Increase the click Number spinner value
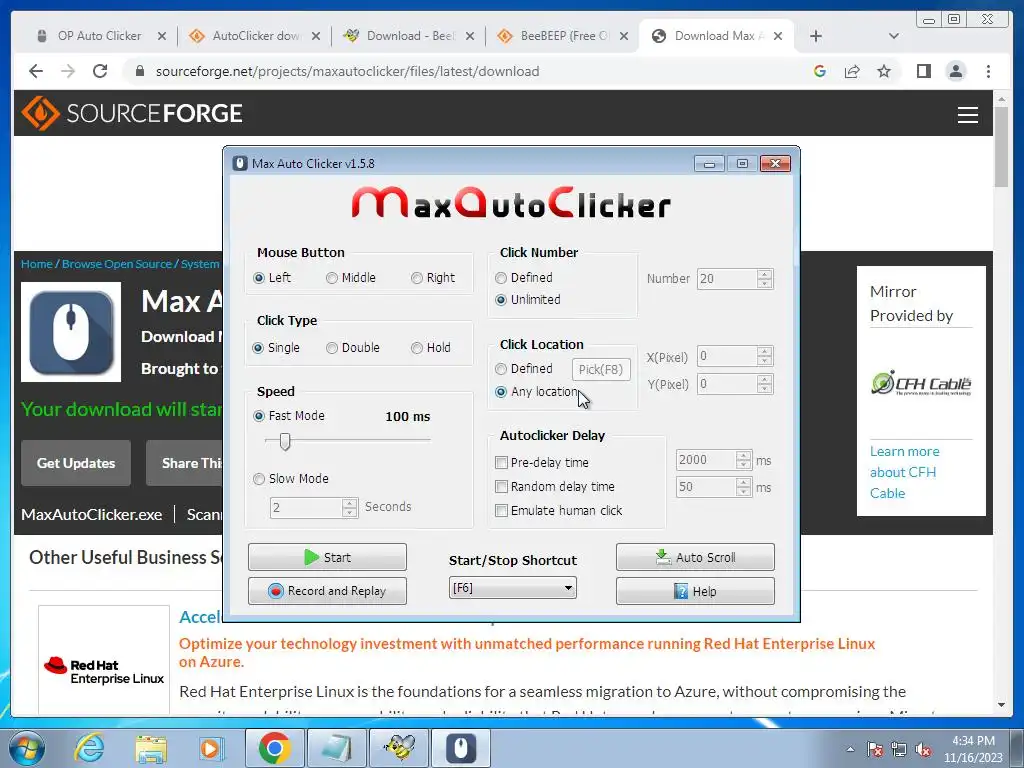Image resolution: width=1024 pixels, height=768 pixels. pyautogui.click(x=765, y=274)
